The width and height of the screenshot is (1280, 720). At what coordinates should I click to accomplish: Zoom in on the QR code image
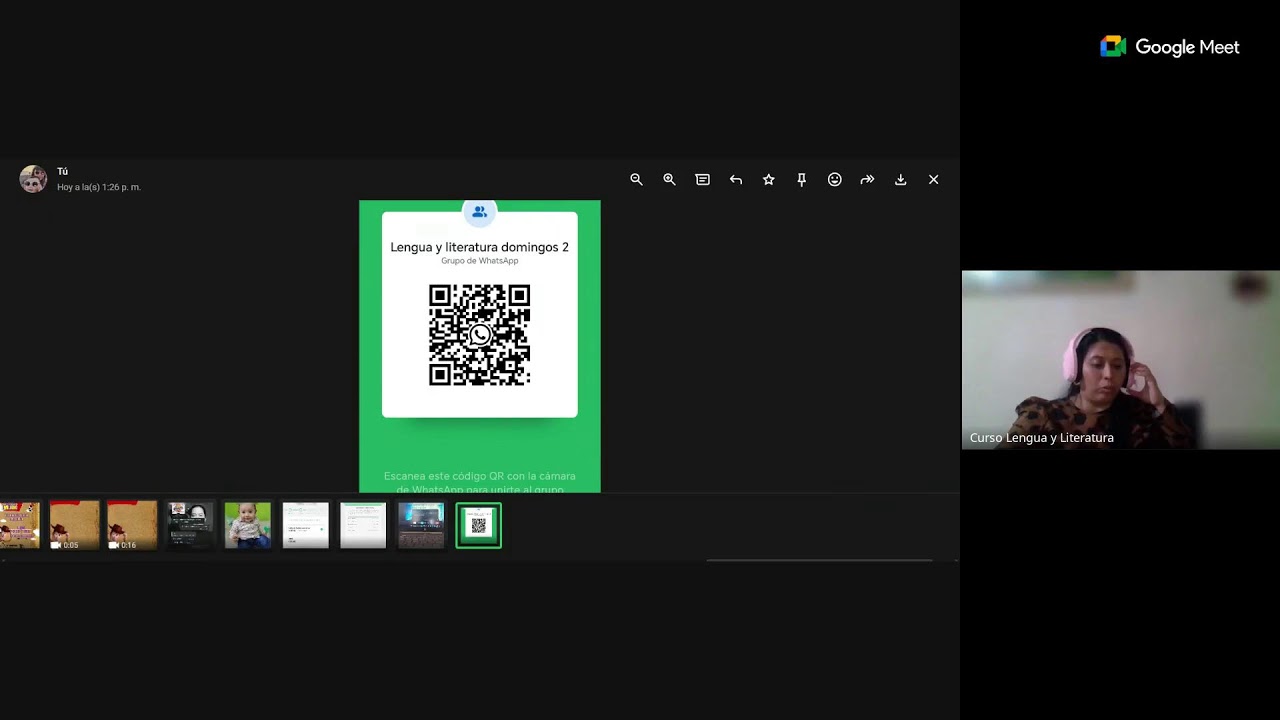point(669,180)
